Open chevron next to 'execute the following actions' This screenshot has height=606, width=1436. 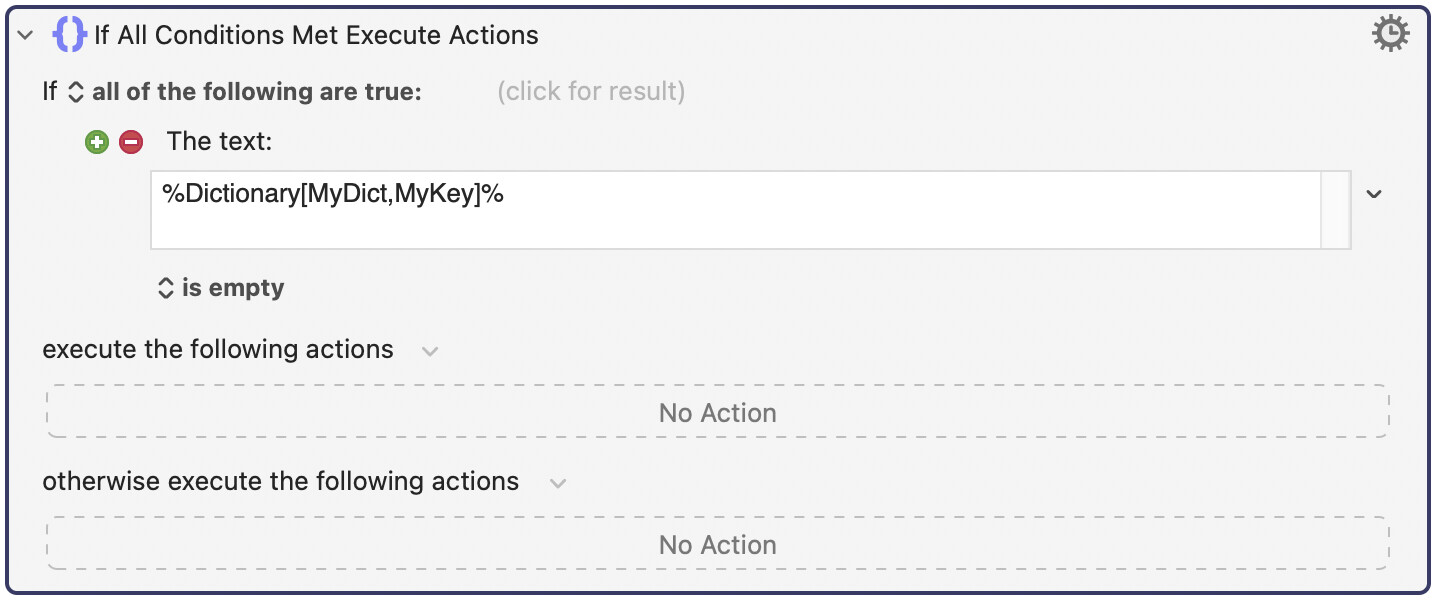(430, 351)
